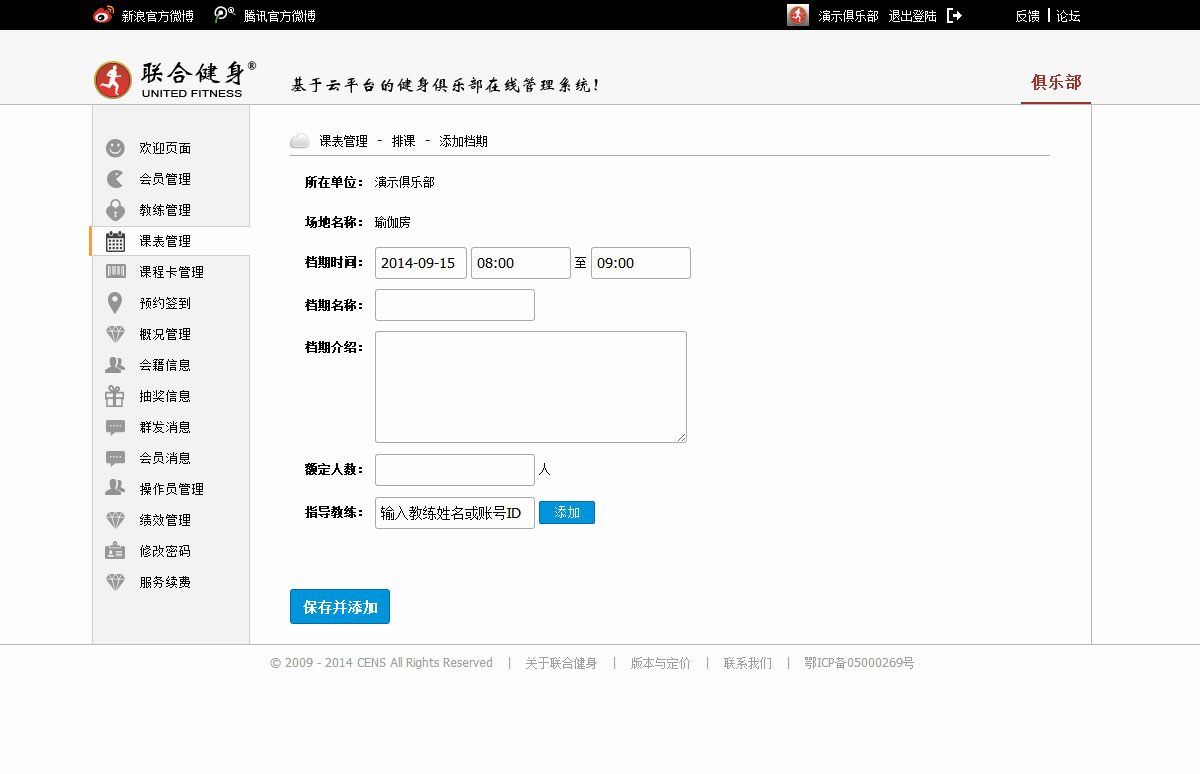The height and width of the screenshot is (774, 1200).
Task: Click the gift box icon for 抽奖信息
Action: 116,396
